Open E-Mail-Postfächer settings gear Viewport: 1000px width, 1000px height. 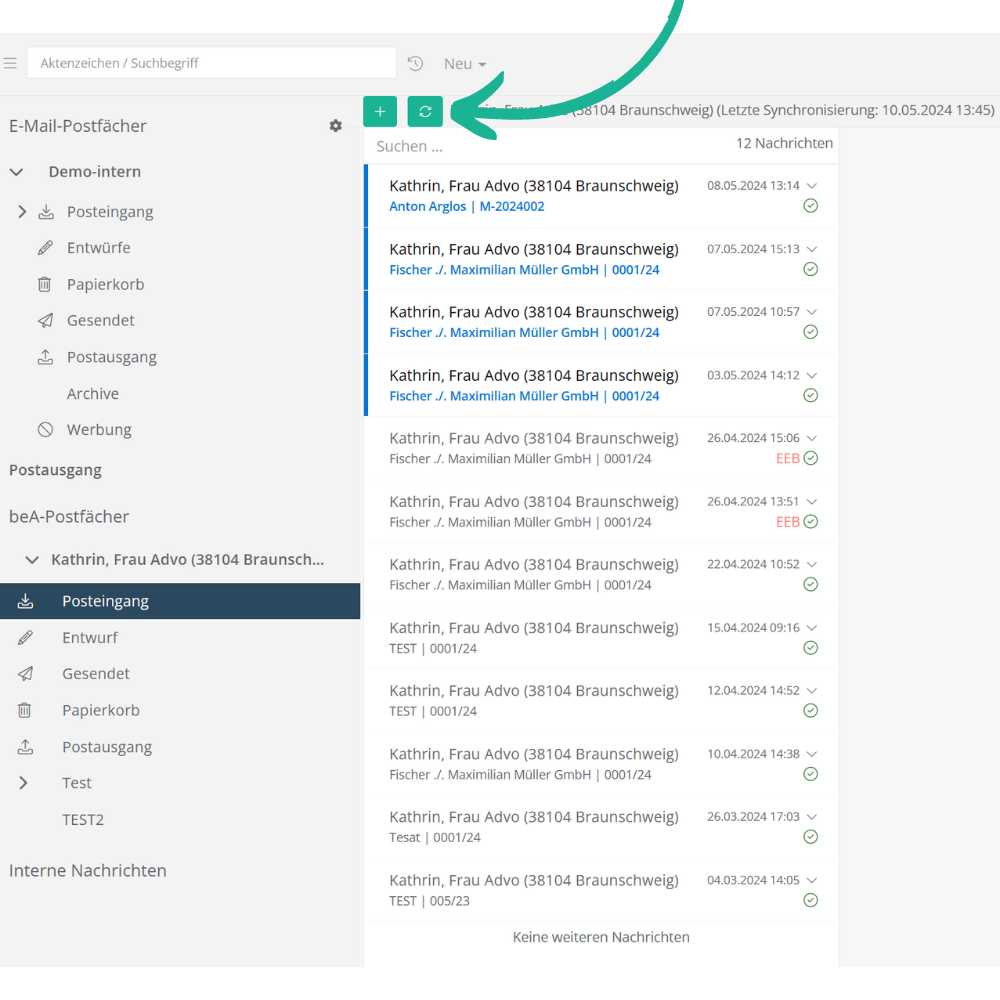tap(336, 126)
